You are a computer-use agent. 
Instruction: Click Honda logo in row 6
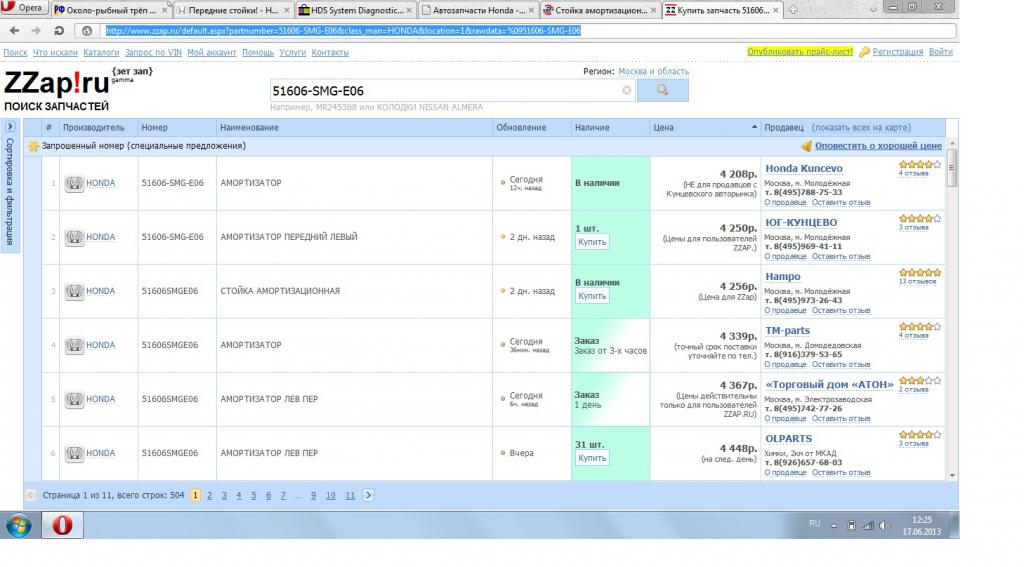point(74,453)
